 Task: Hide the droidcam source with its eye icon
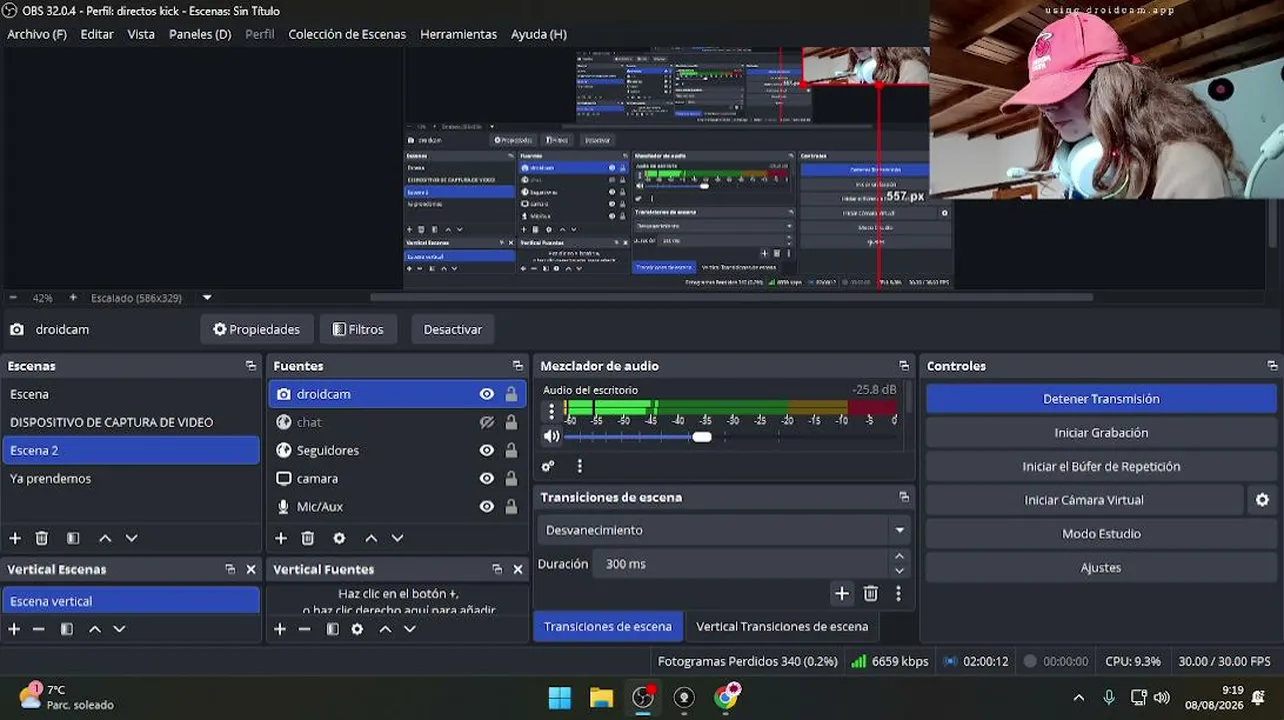487,394
